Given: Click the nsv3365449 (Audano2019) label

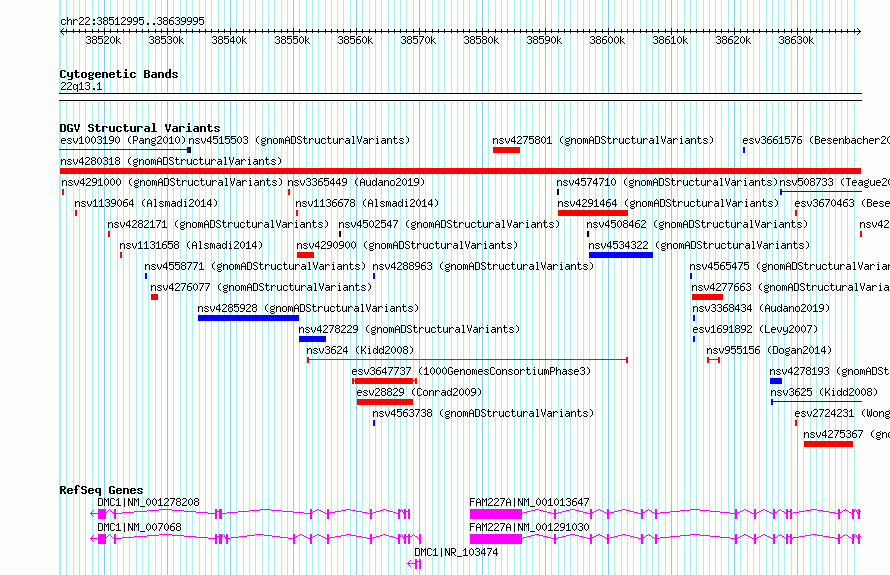Looking at the screenshot, I should point(356,182).
